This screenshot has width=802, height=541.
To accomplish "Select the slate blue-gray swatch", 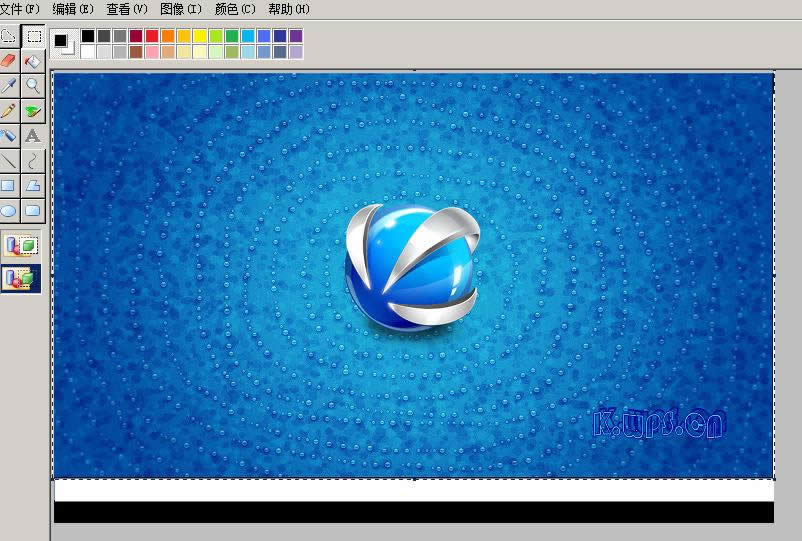I will pos(280,52).
